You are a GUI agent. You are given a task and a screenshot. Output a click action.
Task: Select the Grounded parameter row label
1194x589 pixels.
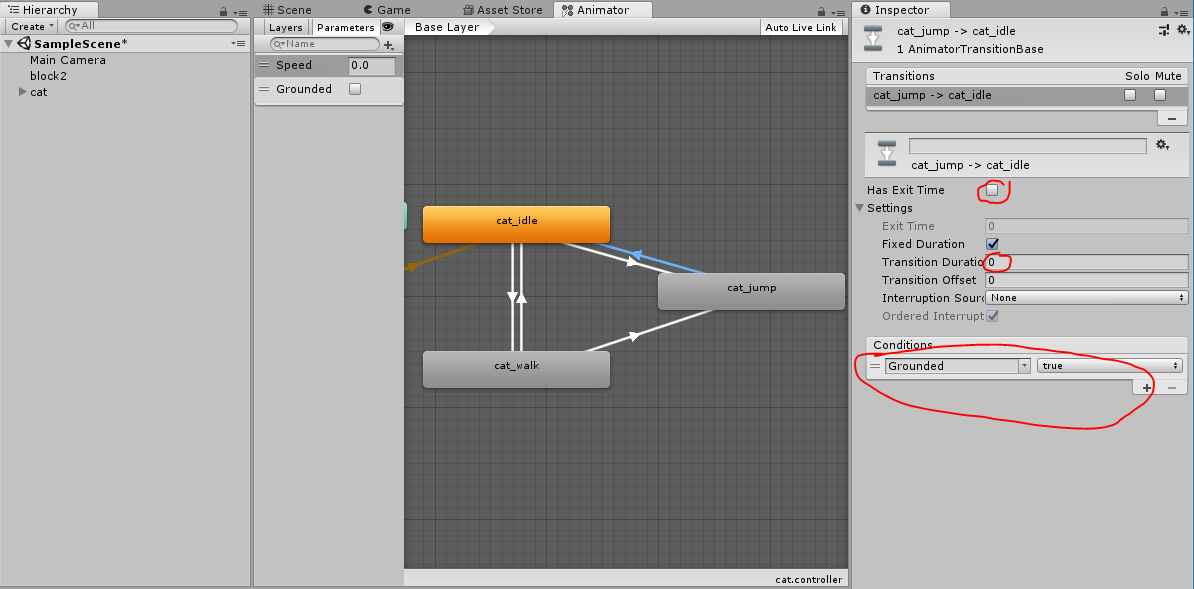[304, 89]
